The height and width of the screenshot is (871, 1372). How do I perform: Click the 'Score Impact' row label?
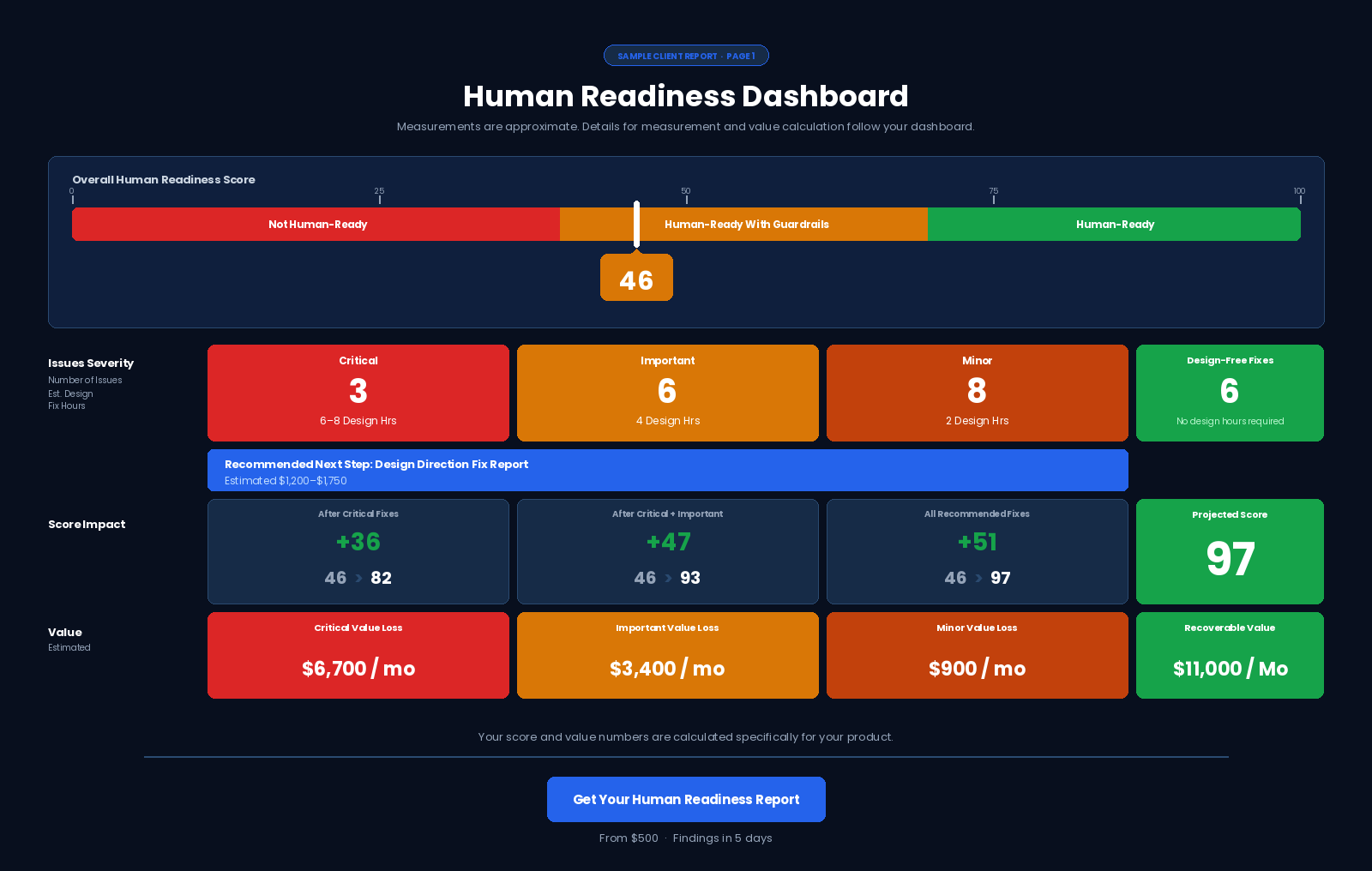point(87,524)
